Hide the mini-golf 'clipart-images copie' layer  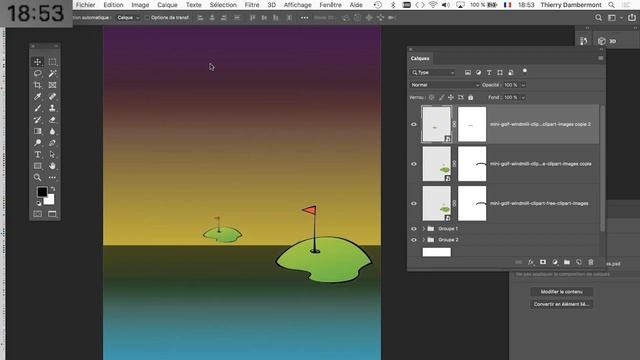pos(414,164)
